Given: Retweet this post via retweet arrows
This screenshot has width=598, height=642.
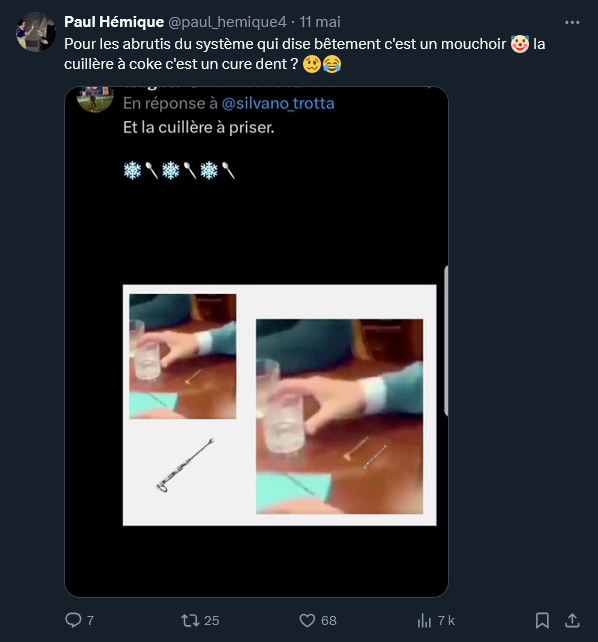Looking at the screenshot, I should pyautogui.click(x=190, y=620).
